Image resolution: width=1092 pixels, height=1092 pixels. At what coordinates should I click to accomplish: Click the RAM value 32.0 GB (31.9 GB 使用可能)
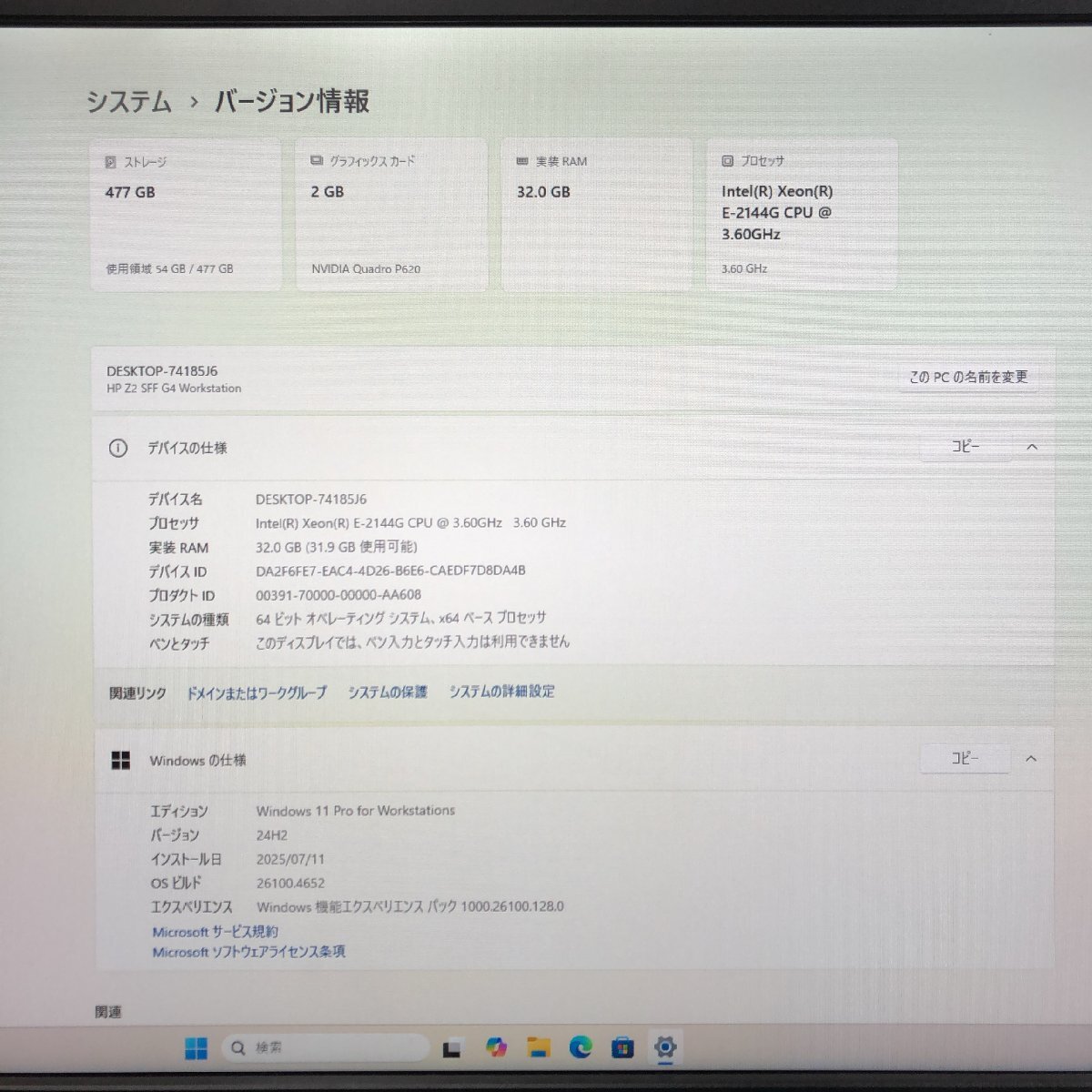[x=337, y=547]
